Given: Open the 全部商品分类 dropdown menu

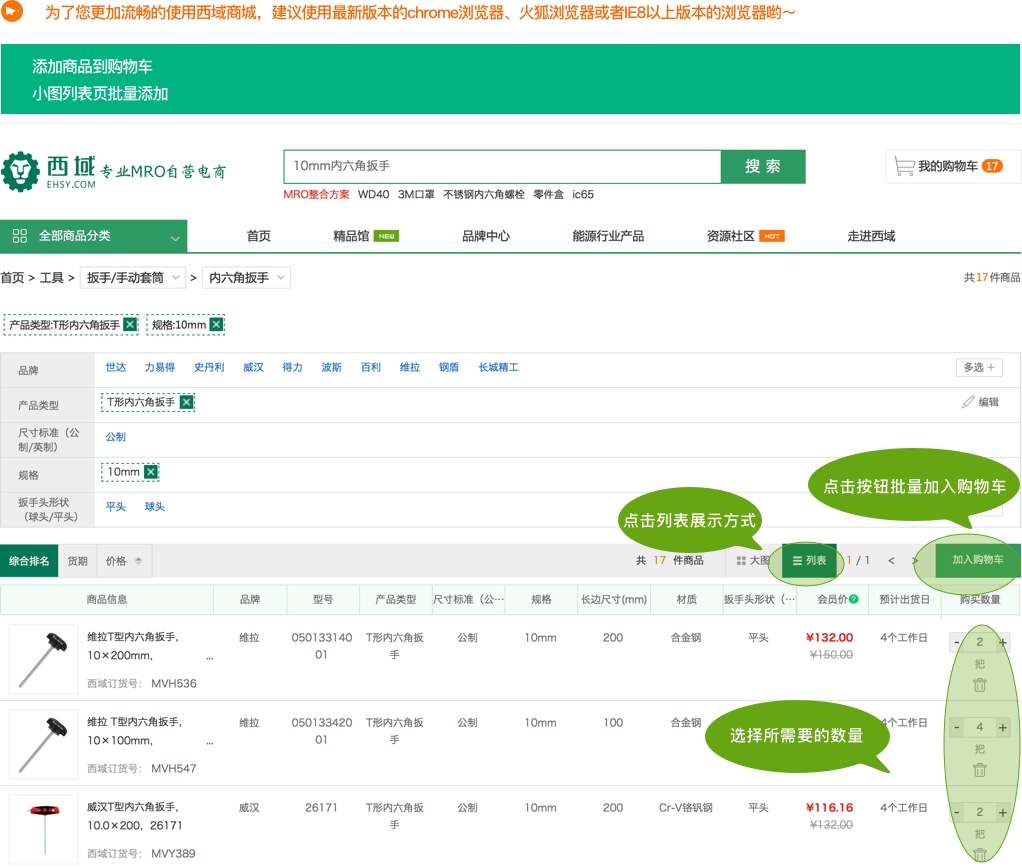Looking at the screenshot, I should pos(94,237).
